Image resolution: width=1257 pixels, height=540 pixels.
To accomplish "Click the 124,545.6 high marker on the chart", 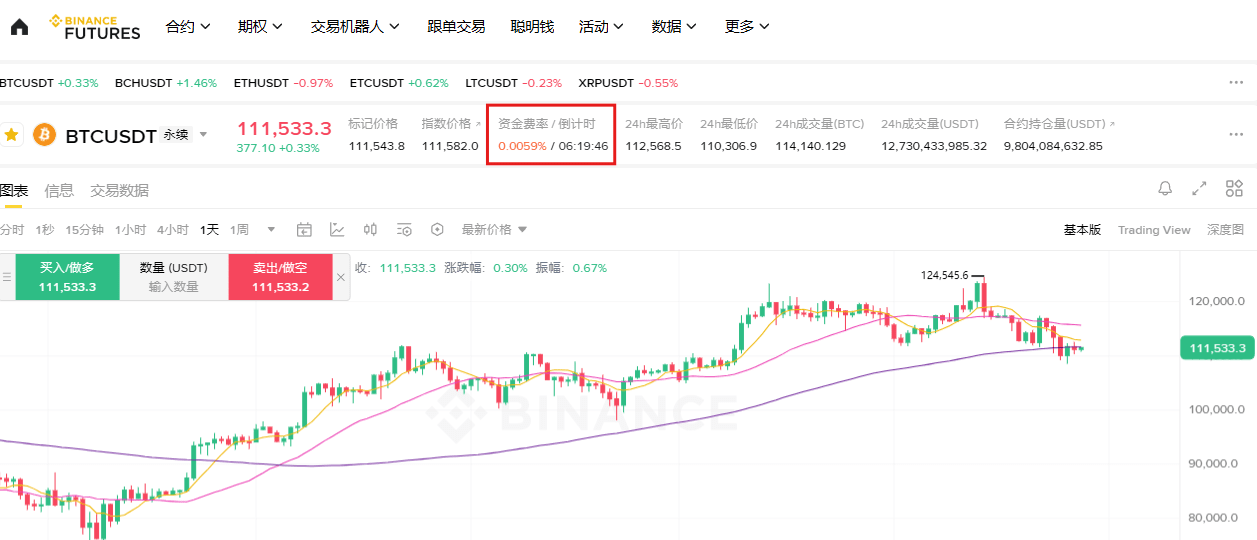I will click(x=944, y=274).
